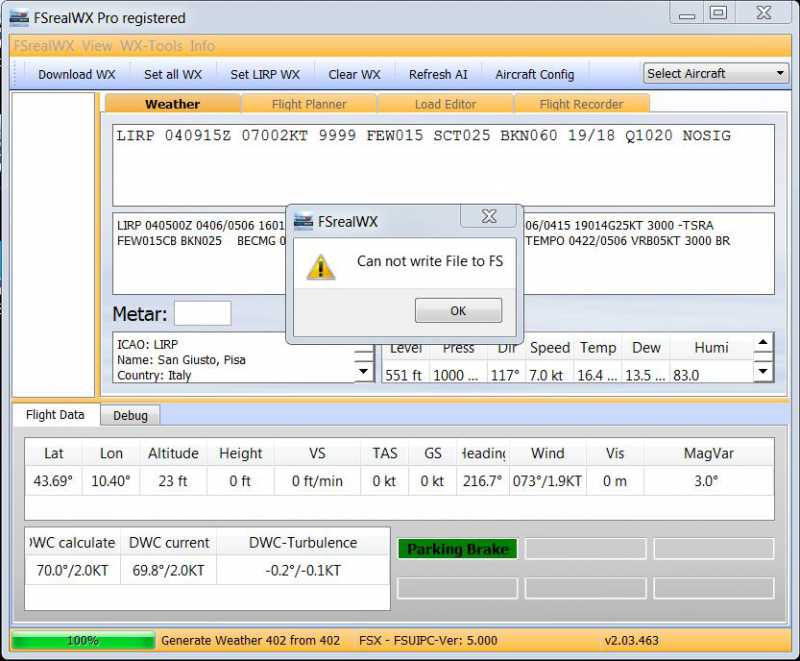The height and width of the screenshot is (661, 800).
Task: Click the TAS column header
Action: click(x=385, y=453)
